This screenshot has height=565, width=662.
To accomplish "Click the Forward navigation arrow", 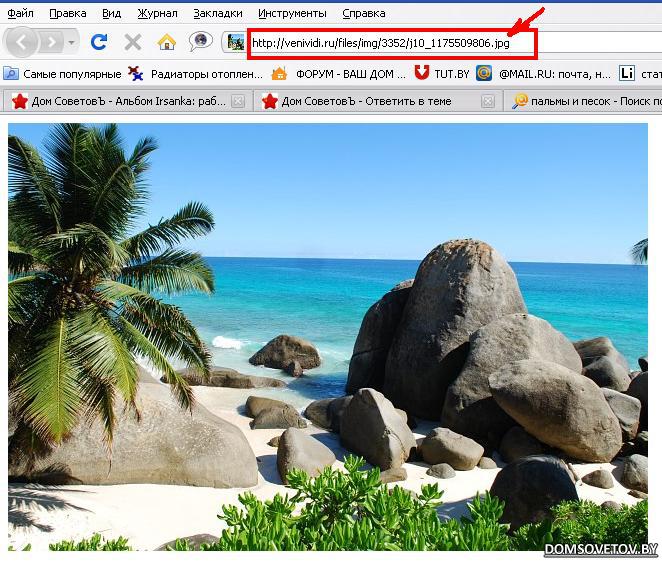I will [51, 42].
